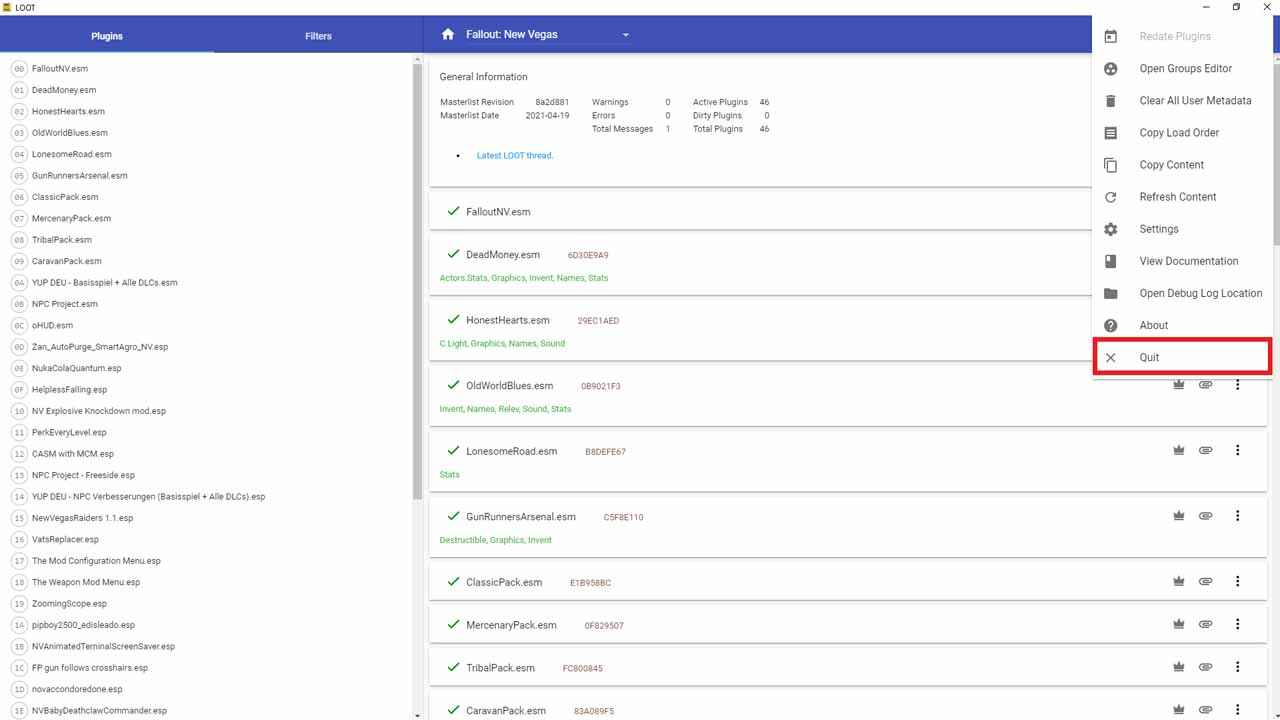Image resolution: width=1280 pixels, height=720 pixels.
Task: Switch to the Plugins tab
Action: 107,36
